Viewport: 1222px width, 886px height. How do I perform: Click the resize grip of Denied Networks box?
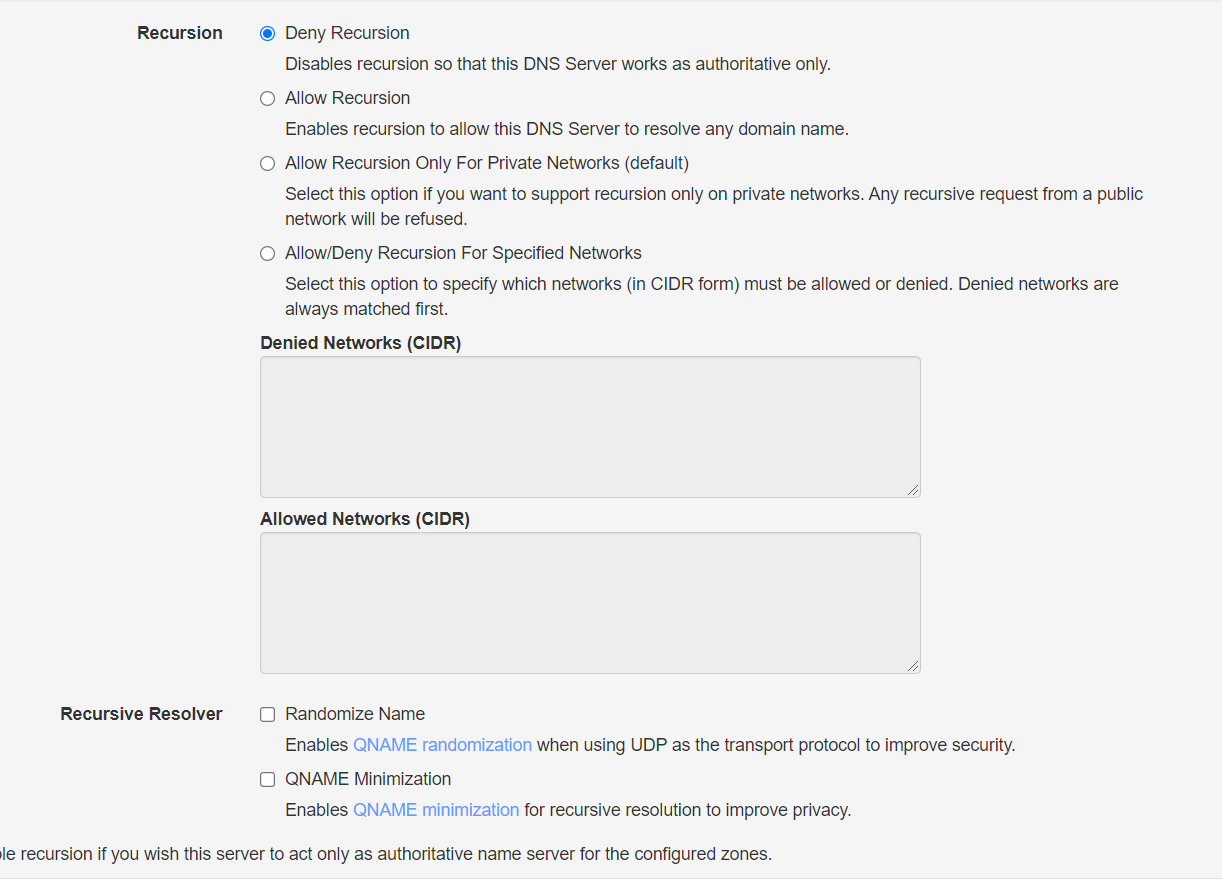[914, 490]
